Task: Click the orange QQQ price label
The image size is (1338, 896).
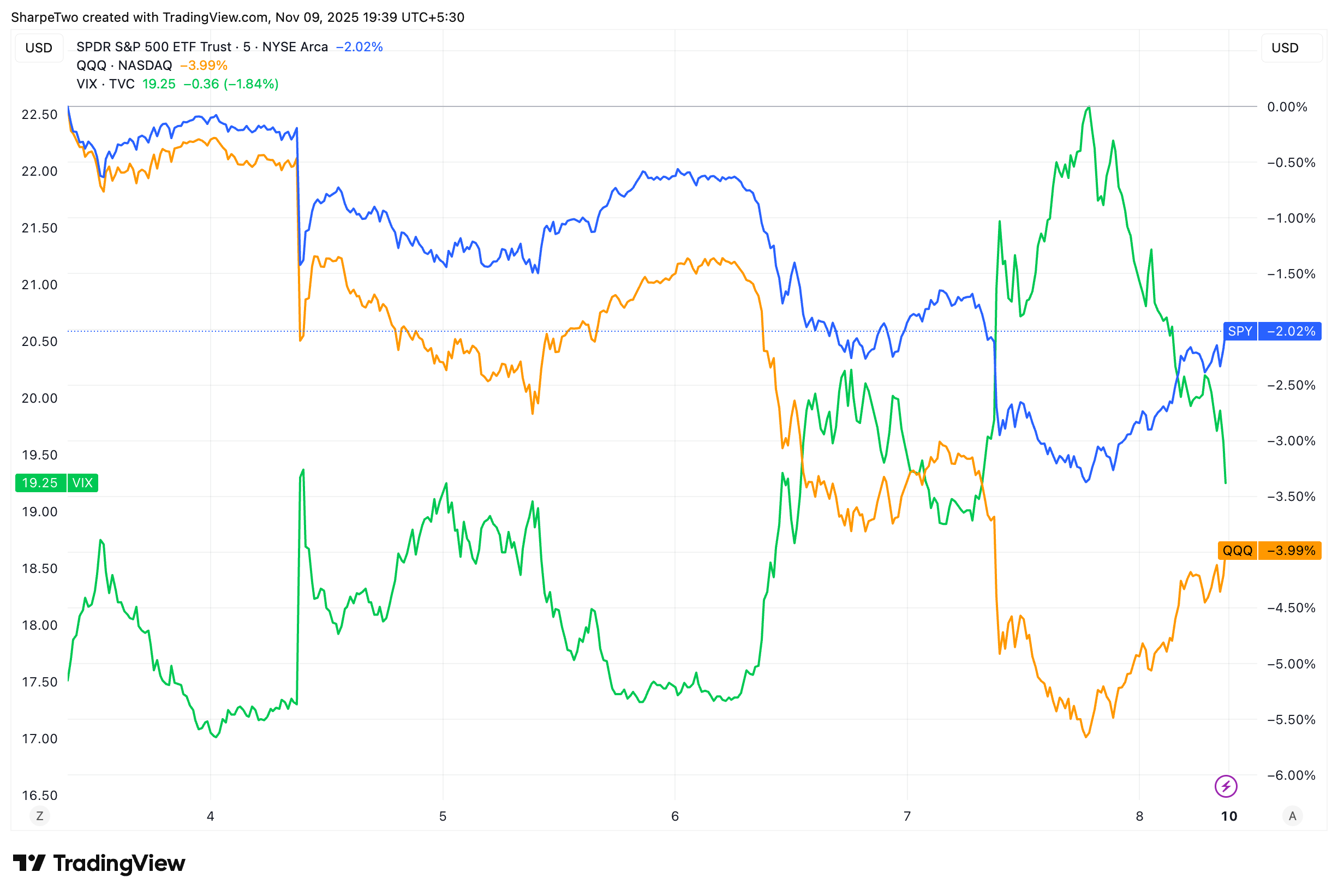Action: 1269,550
